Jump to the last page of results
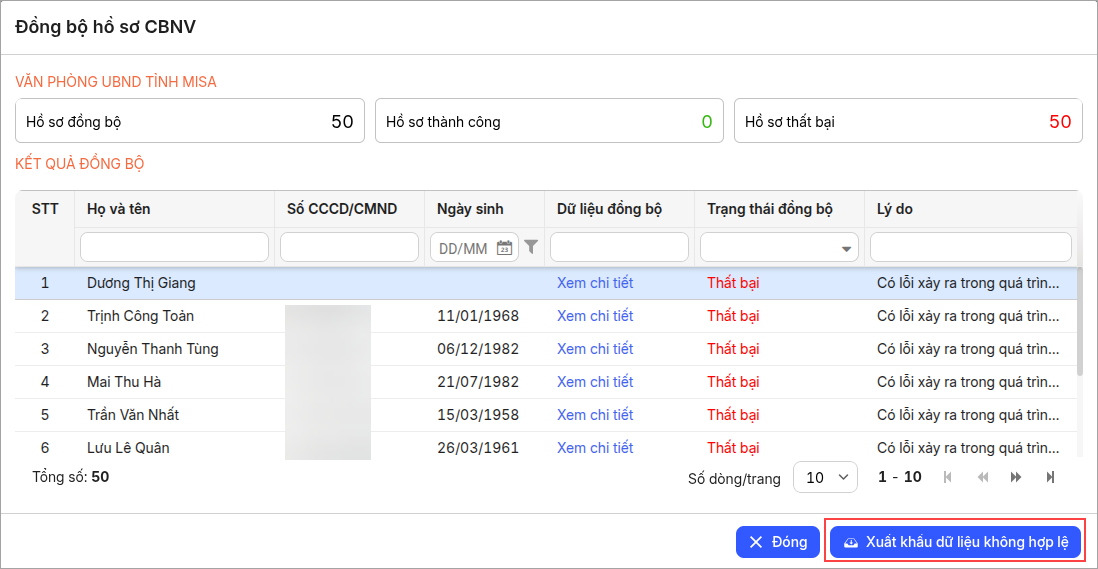Viewport: 1098px width, 569px height. click(x=1050, y=478)
